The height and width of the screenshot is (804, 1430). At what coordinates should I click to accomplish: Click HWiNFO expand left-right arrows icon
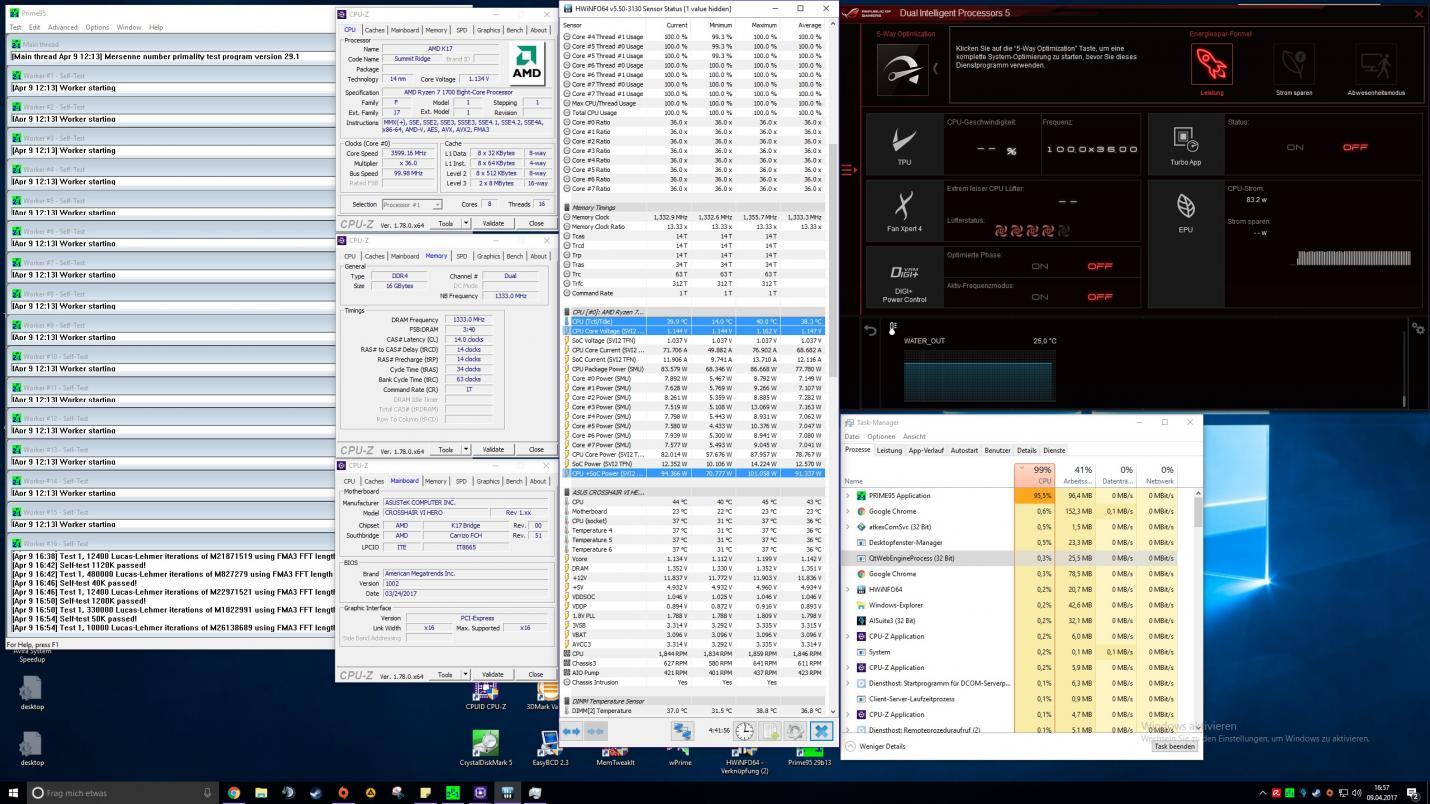pyautogui.click(x=572, y=731)
